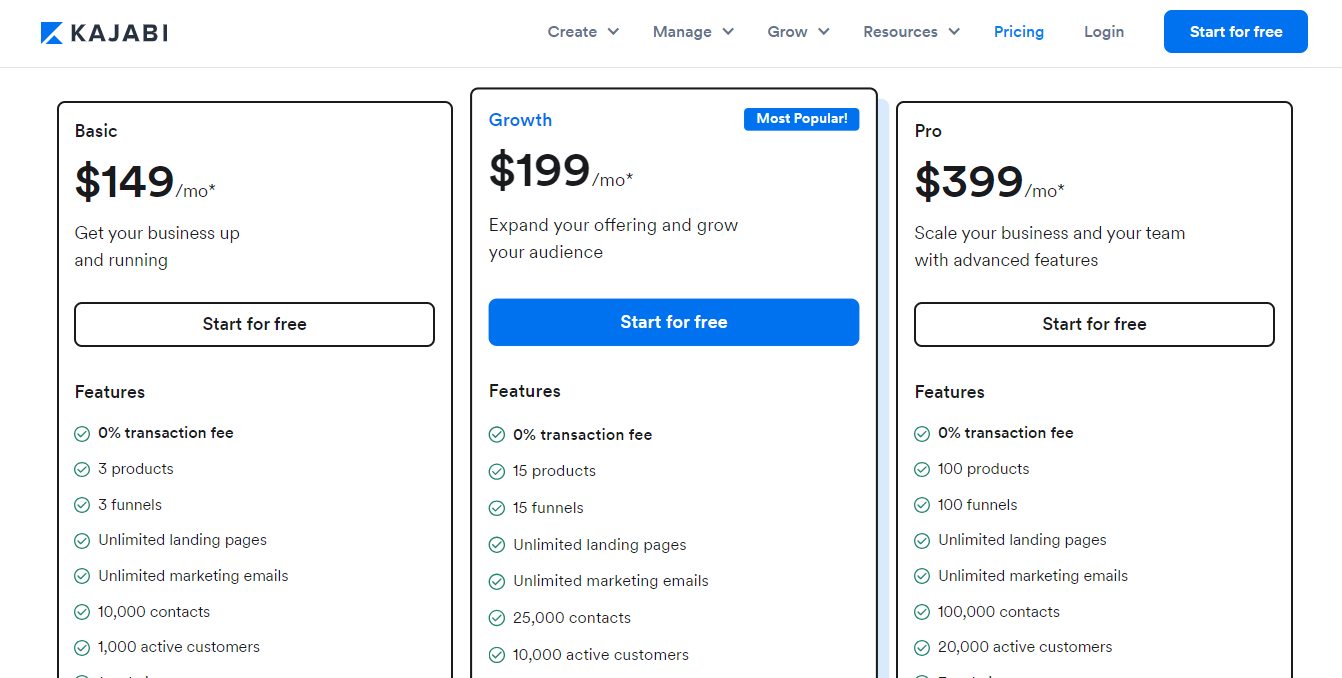This screenshot has height=678, width=1342.
Task: Expand the Grow navigation dropdown
Action: 798,32
